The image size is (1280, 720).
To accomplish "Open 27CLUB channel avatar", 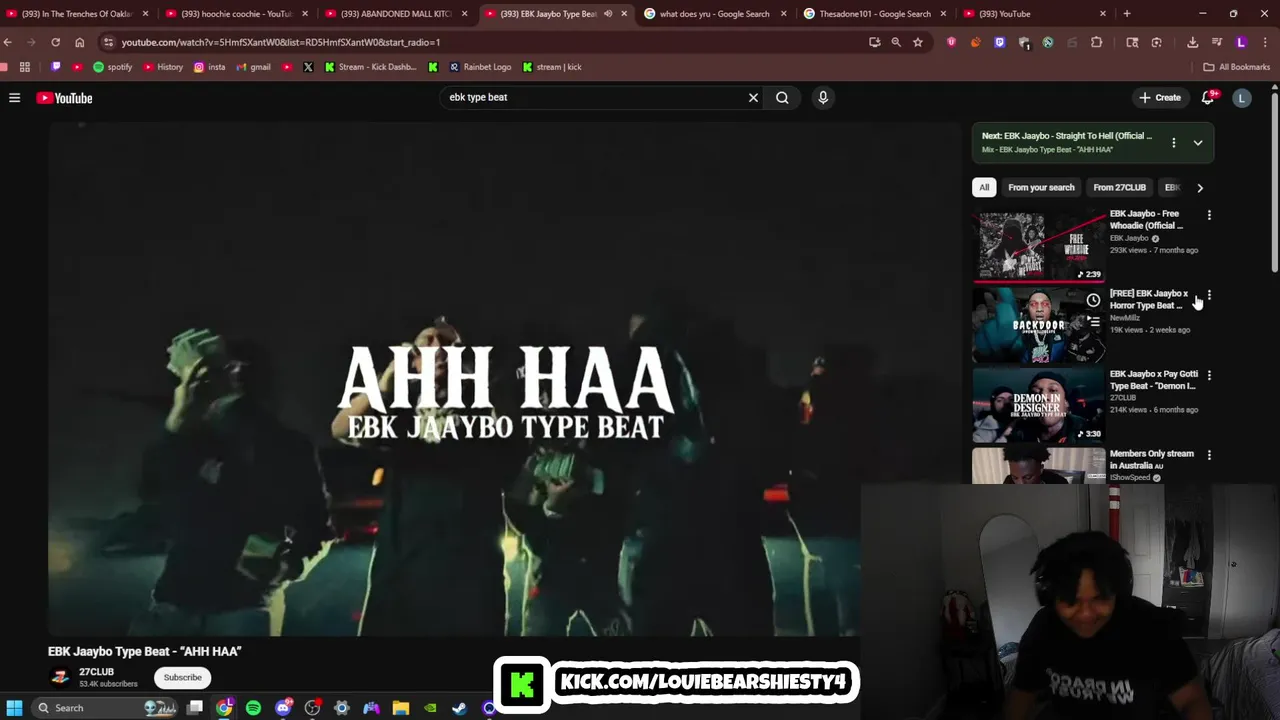I will pyautogui.click(x=60, y=677).
